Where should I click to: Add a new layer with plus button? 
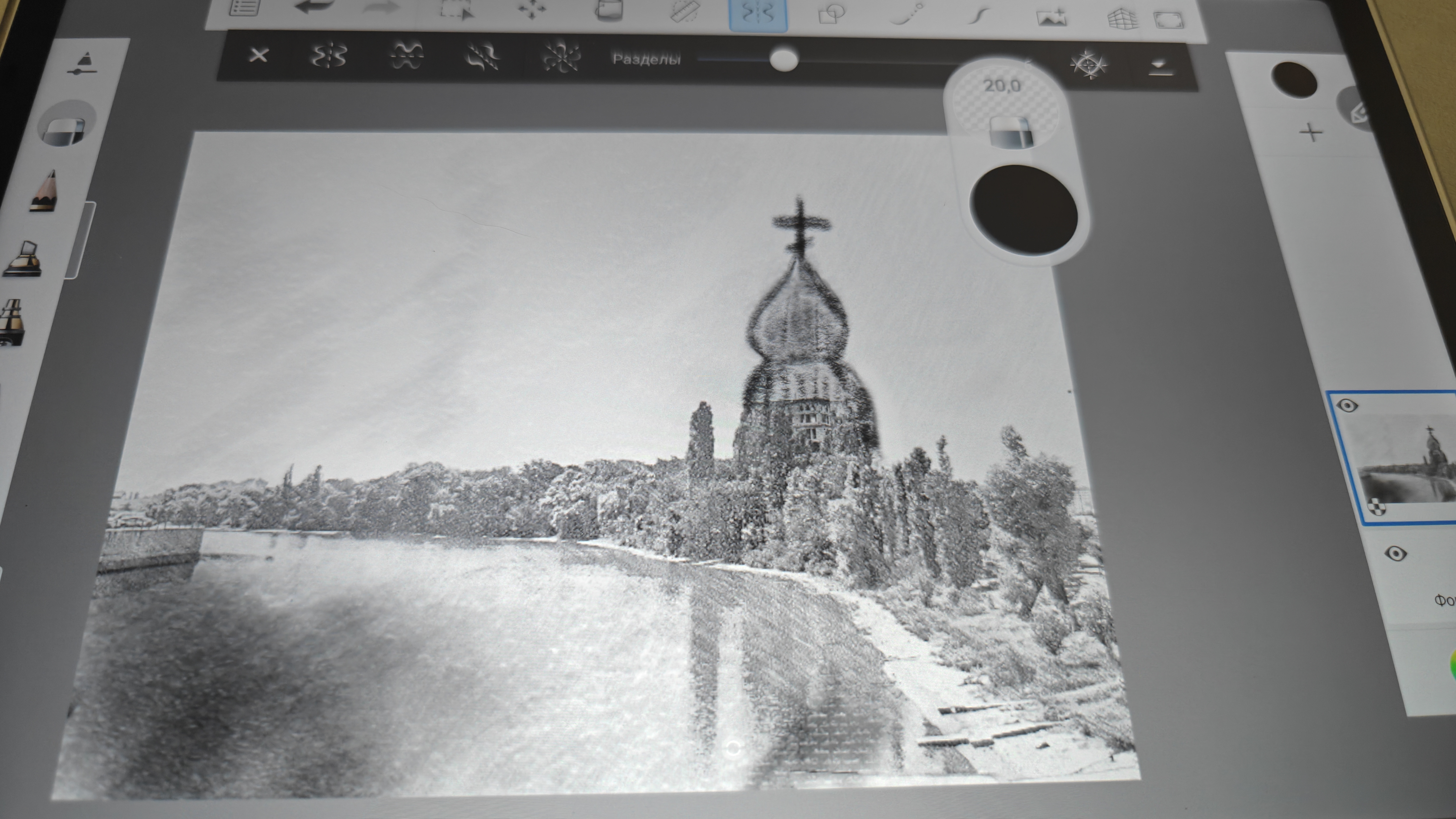pos(1311,133)
